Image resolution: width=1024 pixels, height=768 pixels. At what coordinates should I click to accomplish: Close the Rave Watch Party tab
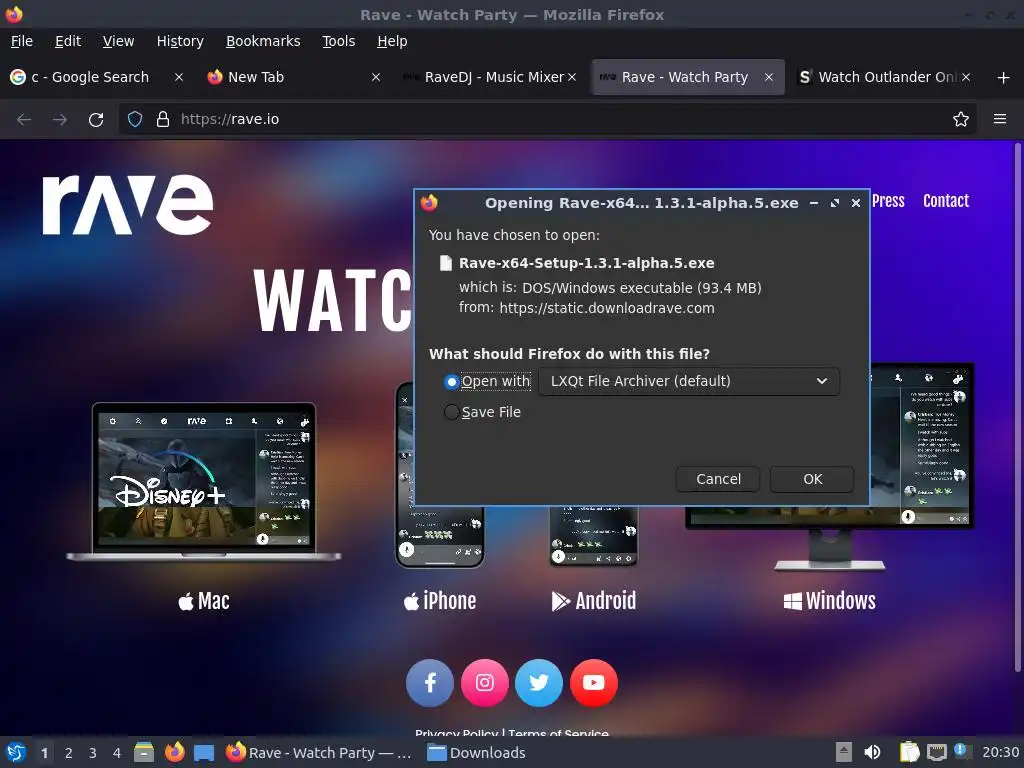coord(769,77)
